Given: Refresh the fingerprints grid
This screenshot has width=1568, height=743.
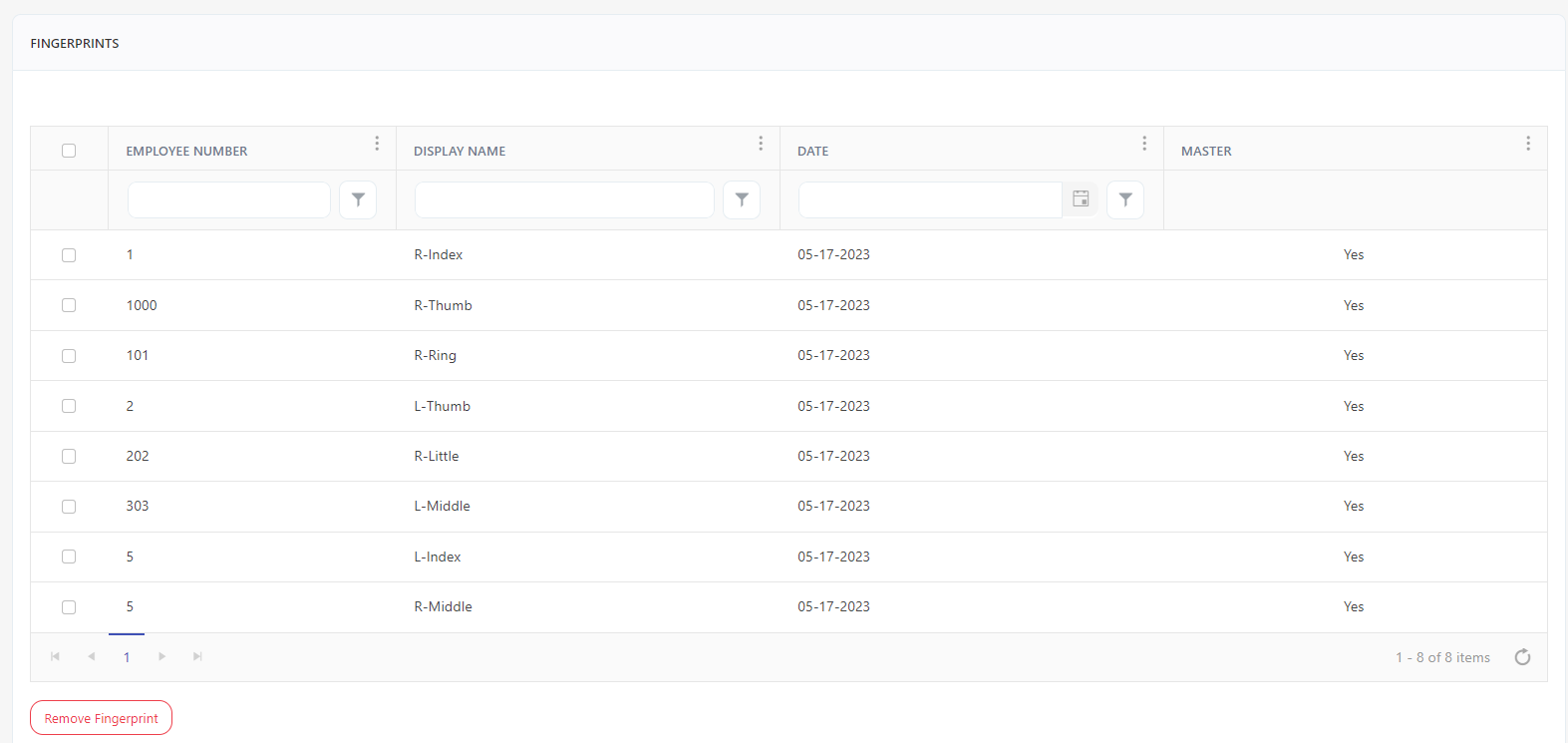Looking at the screenshot, I should pos(1522,657).
